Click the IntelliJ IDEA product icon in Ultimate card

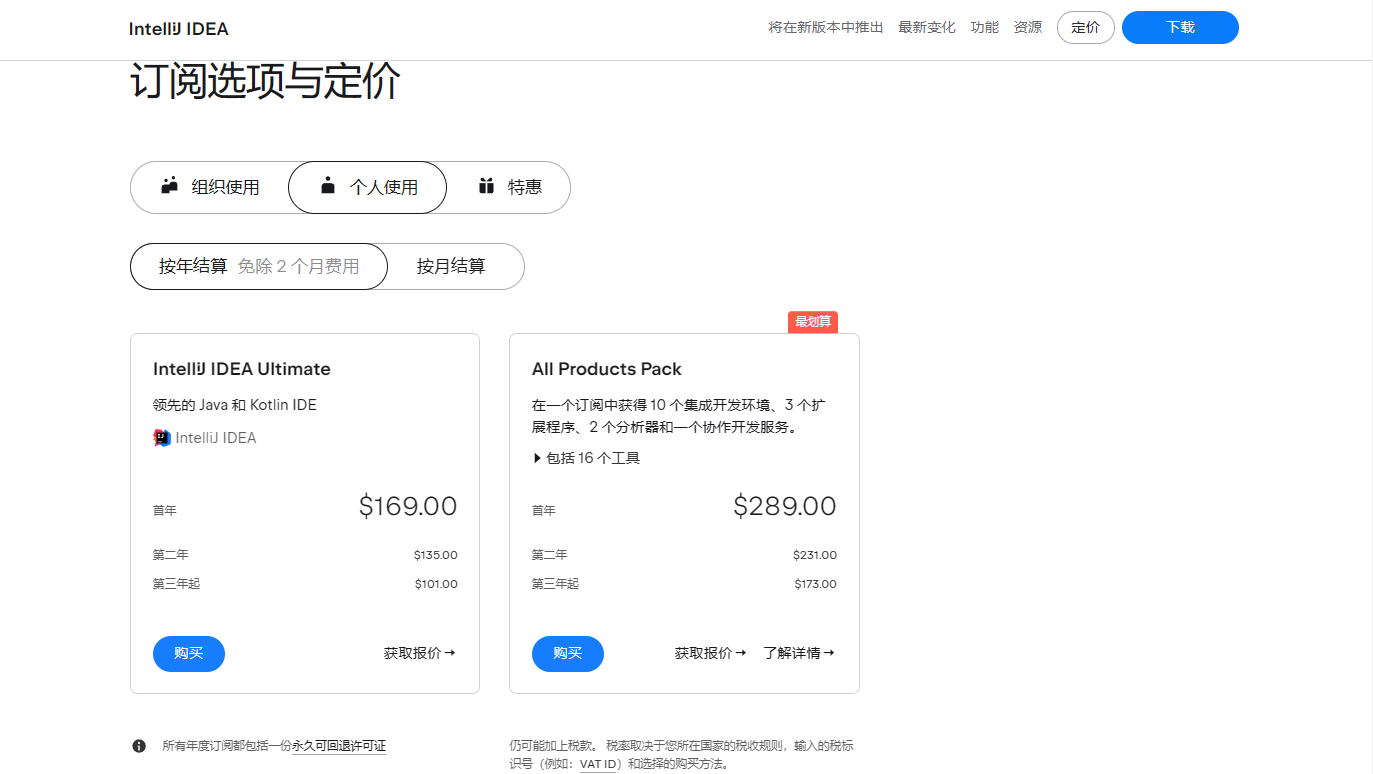tap(162, 438)
